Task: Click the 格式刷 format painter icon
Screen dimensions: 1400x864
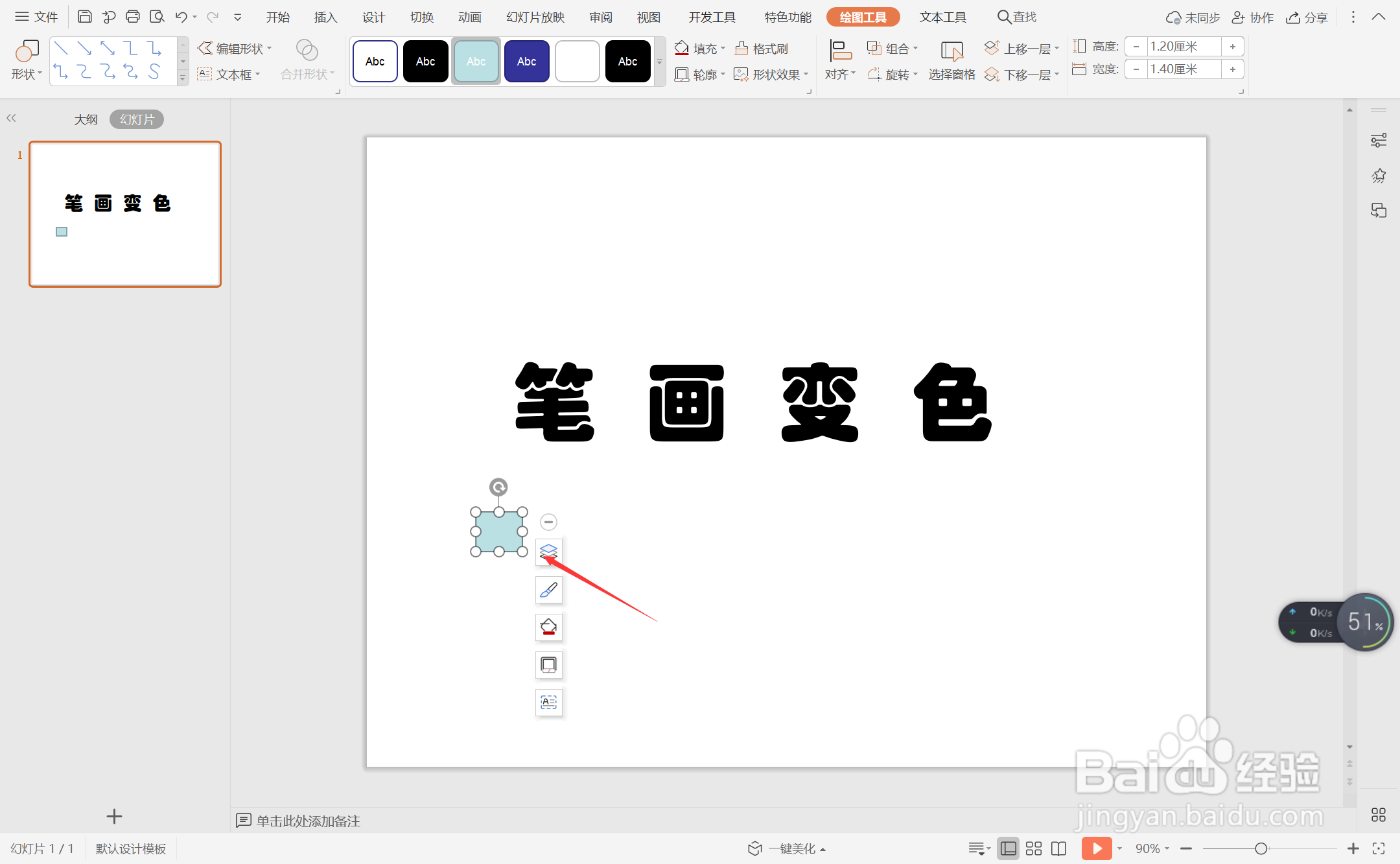Action: point(762,47)
